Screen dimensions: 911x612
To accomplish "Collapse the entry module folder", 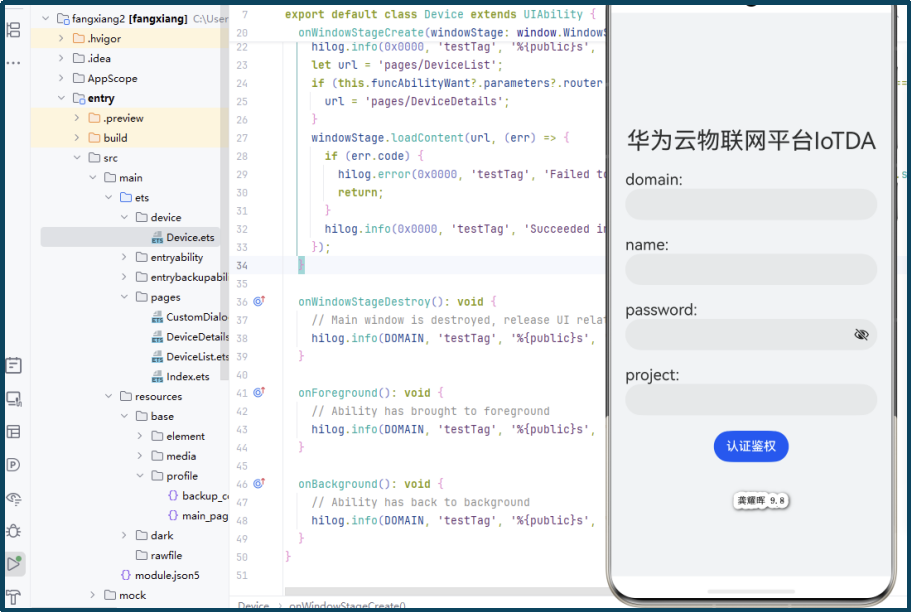I will click(x=61, y=98).
